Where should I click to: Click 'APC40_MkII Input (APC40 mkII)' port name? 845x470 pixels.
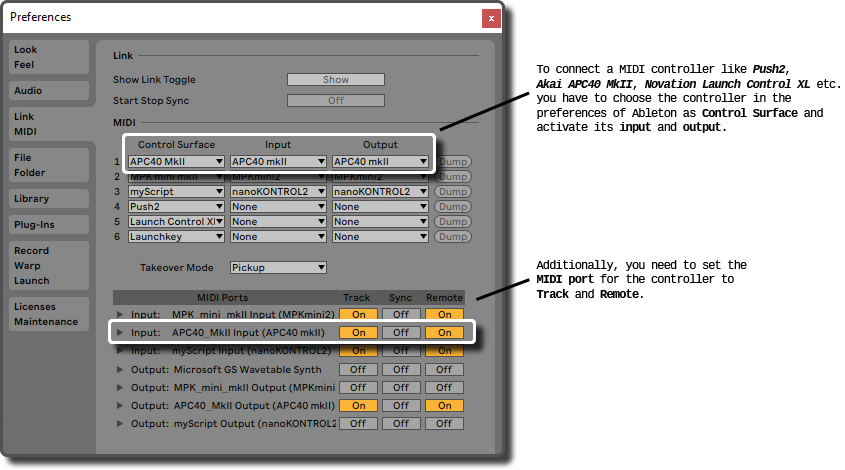point(248,333)
